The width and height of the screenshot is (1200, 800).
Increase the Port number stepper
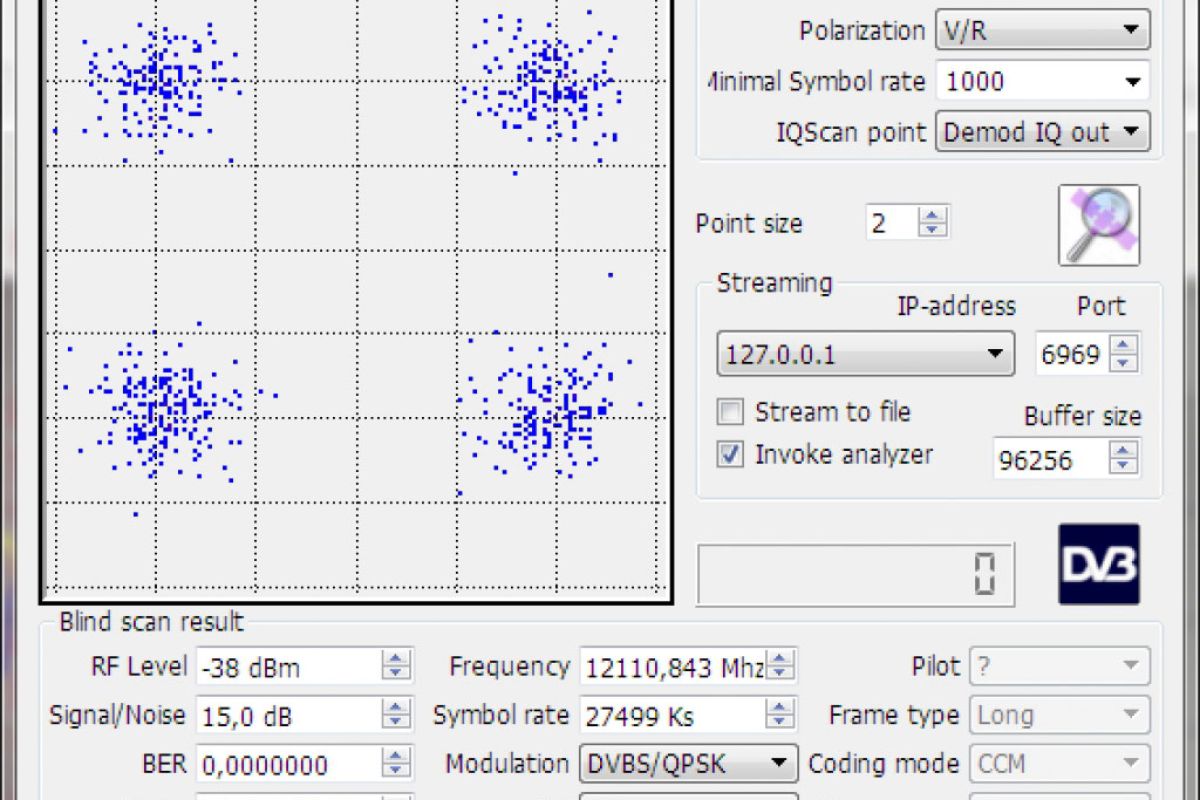coord(1124,346)
